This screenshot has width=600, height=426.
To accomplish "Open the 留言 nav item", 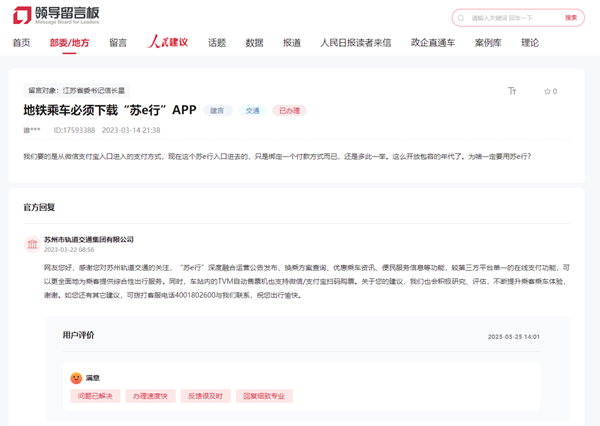I will pos(118,42).
